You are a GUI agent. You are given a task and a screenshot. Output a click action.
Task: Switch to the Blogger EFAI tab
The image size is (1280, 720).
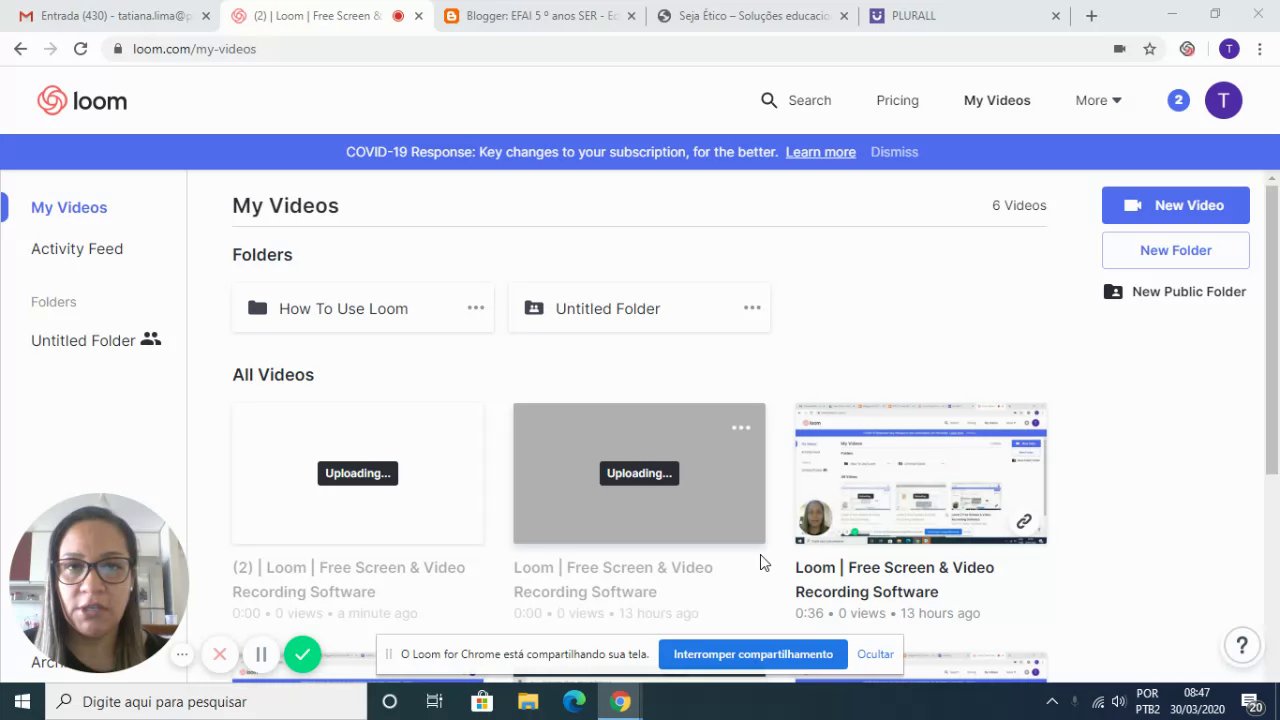(540, 16)
